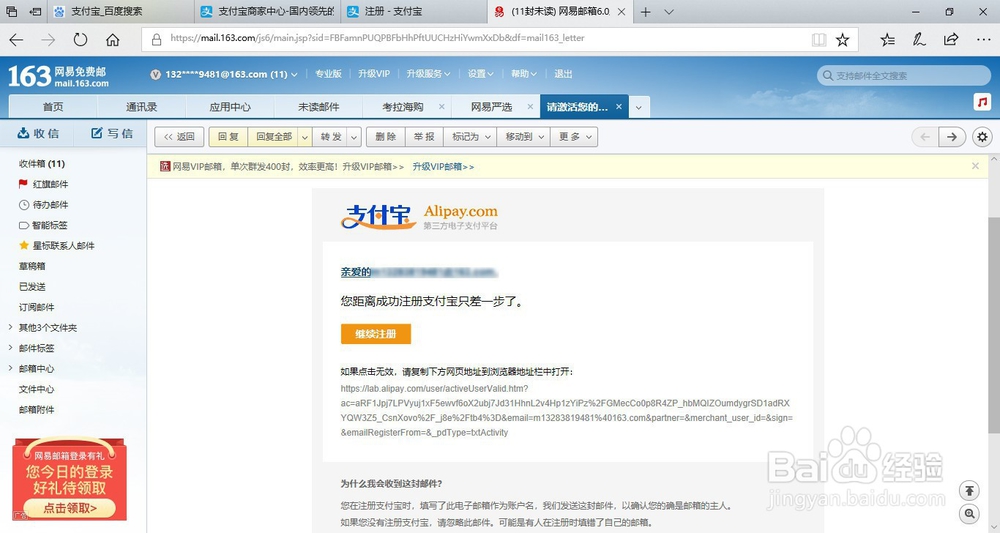Open a new browser tab
This screenshot has height=533, width=1000.
pos(645,11)
